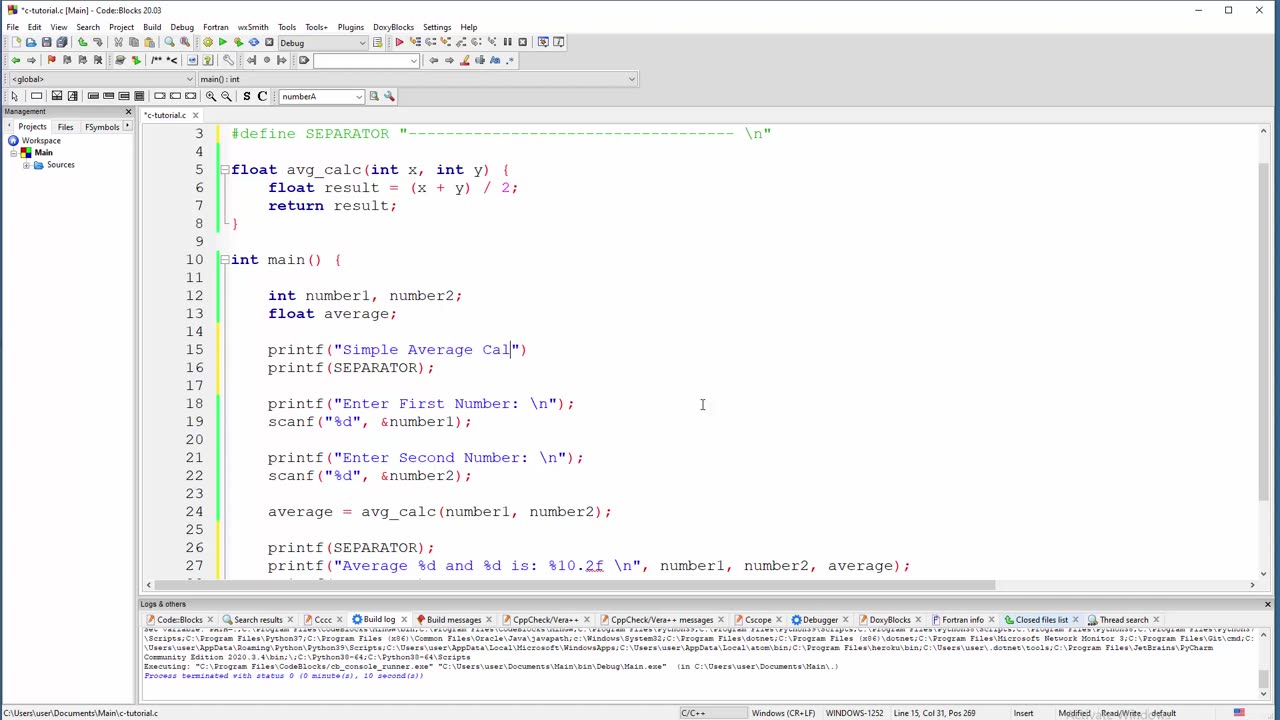Cut the selected text
1280x720 pixels.
(118, 42)
